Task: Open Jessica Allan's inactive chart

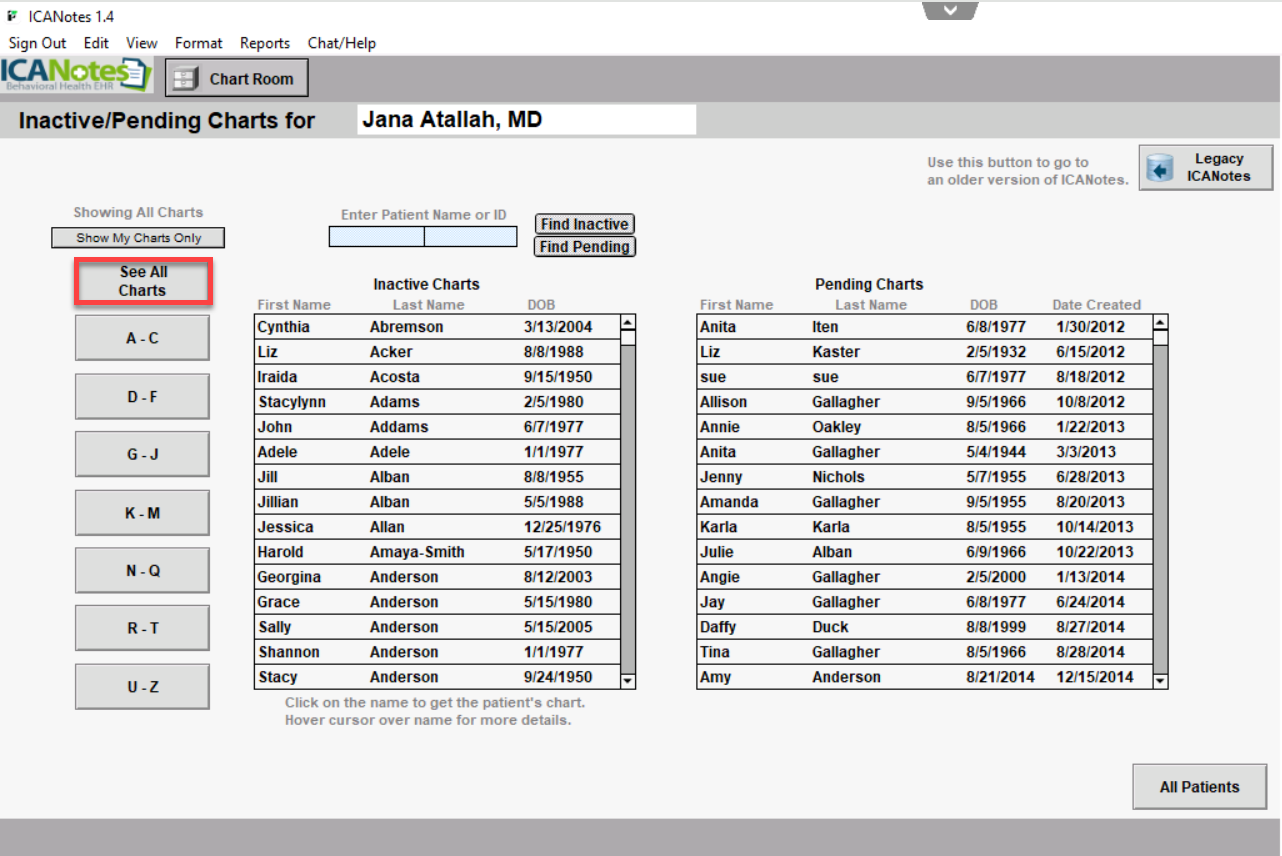Action: [437, 527]
